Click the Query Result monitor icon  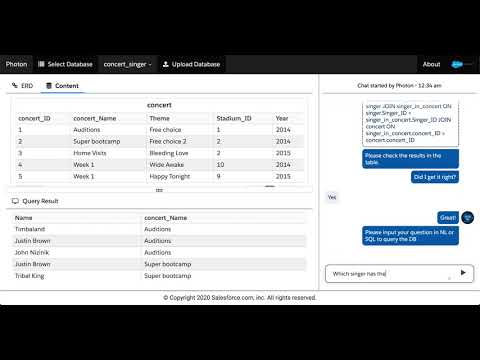click(15, 201)
